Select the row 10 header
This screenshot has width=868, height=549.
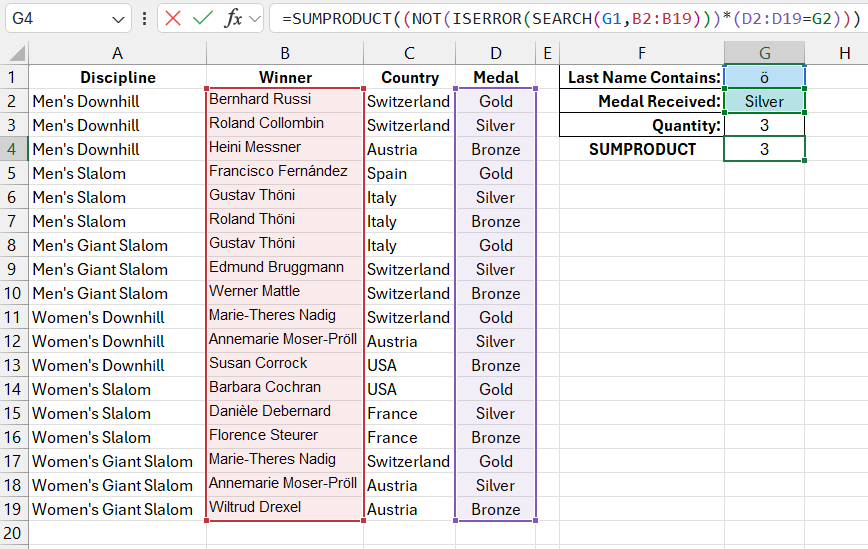click(14, 293)
